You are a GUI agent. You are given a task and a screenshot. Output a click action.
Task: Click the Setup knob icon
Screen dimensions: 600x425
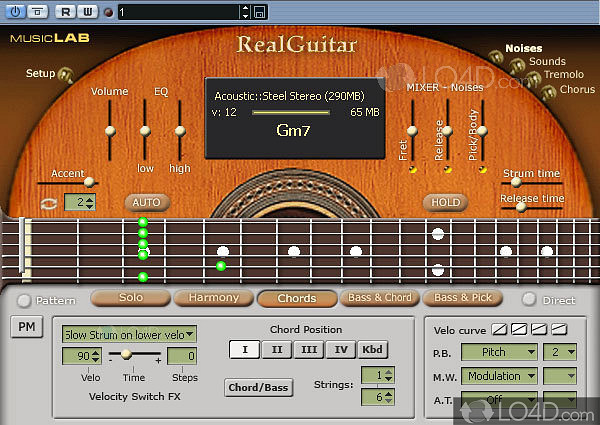click(x=66, y=74)
